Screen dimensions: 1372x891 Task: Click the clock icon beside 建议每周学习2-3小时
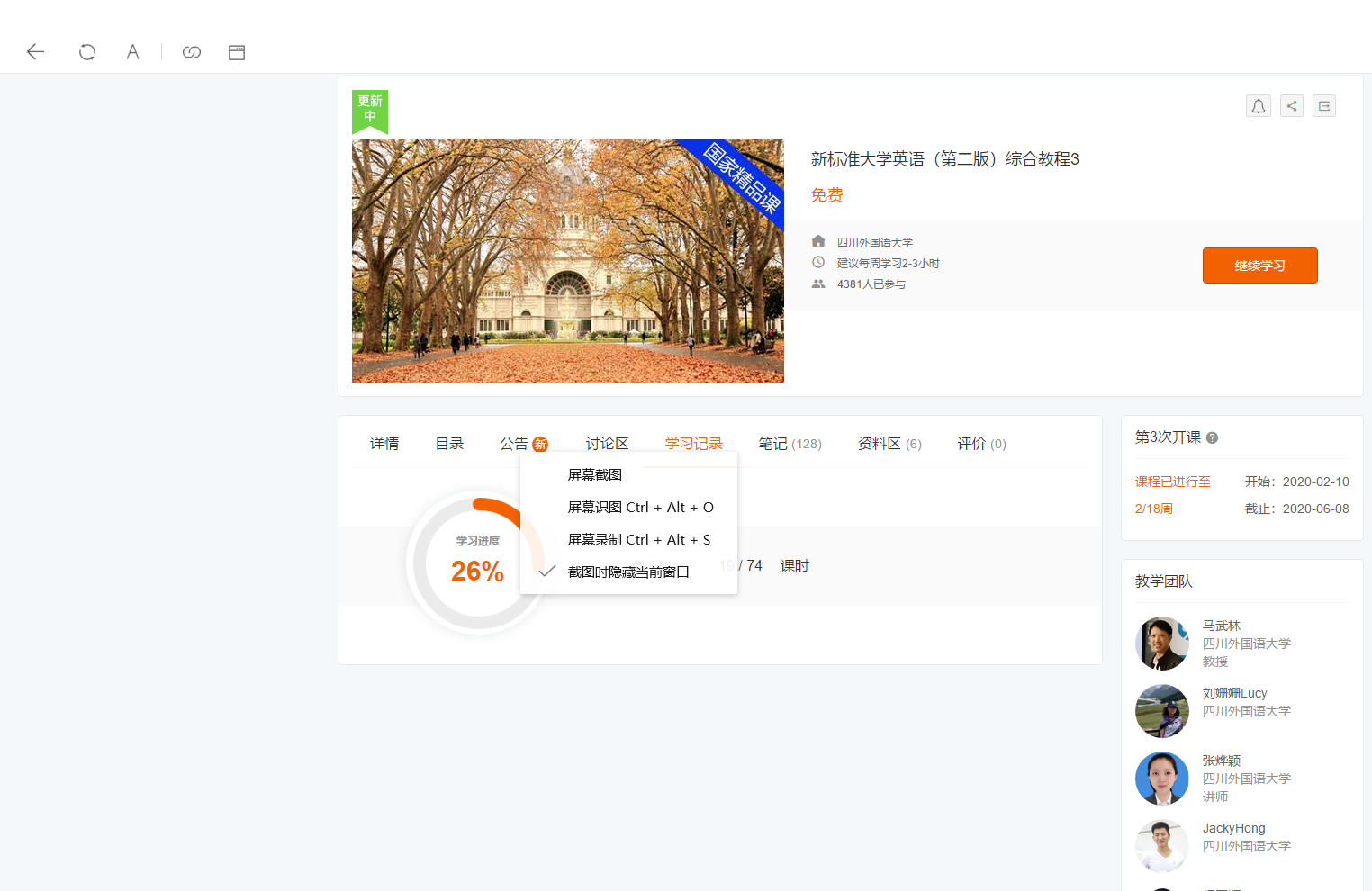pyautogui.click(x=818, y=262)
